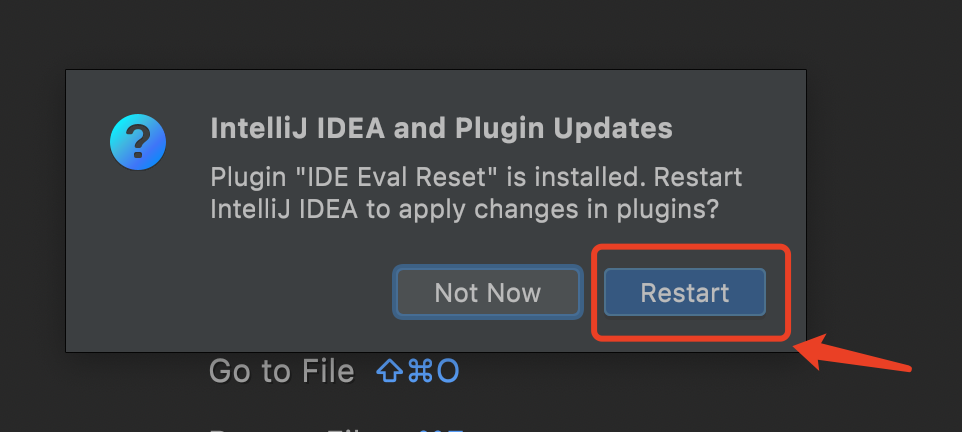The height and width of the screenshot is (432, 962).
Task: Click the empty dialog area below the question icon
Action: [138, 264]
